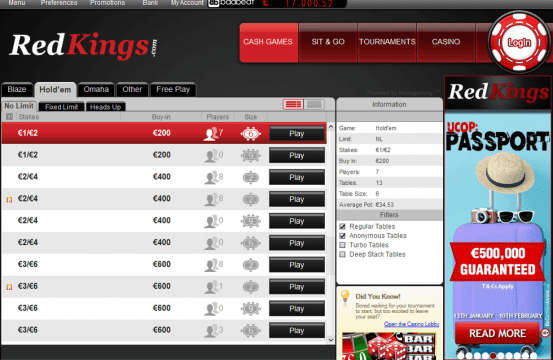Sort by the Stakes column header
Image resolution: width=553 pixels, height=360 pixels.
(29, 117)
